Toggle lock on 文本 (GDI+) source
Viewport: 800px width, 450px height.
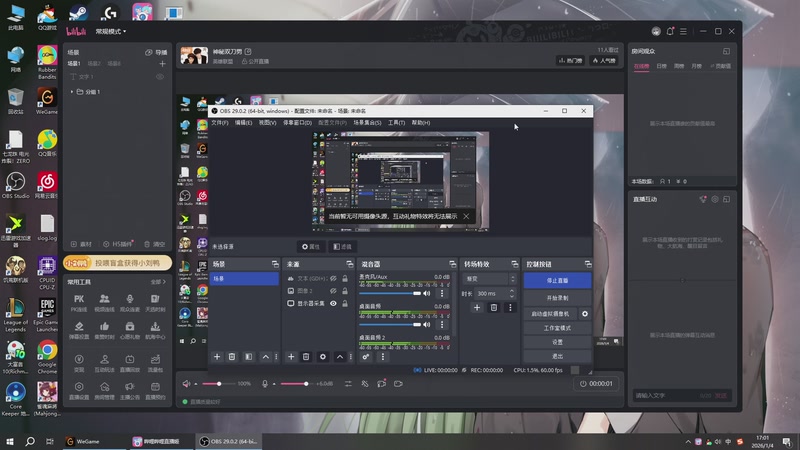pos(345,279)
